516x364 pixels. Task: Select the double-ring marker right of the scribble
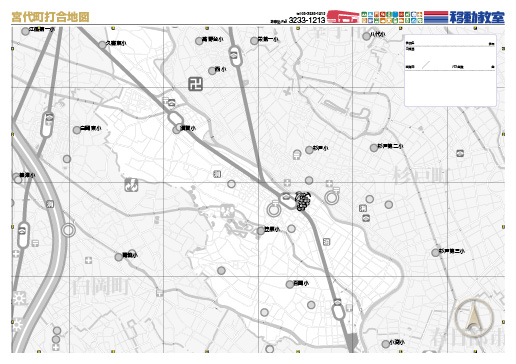(331, 198)
